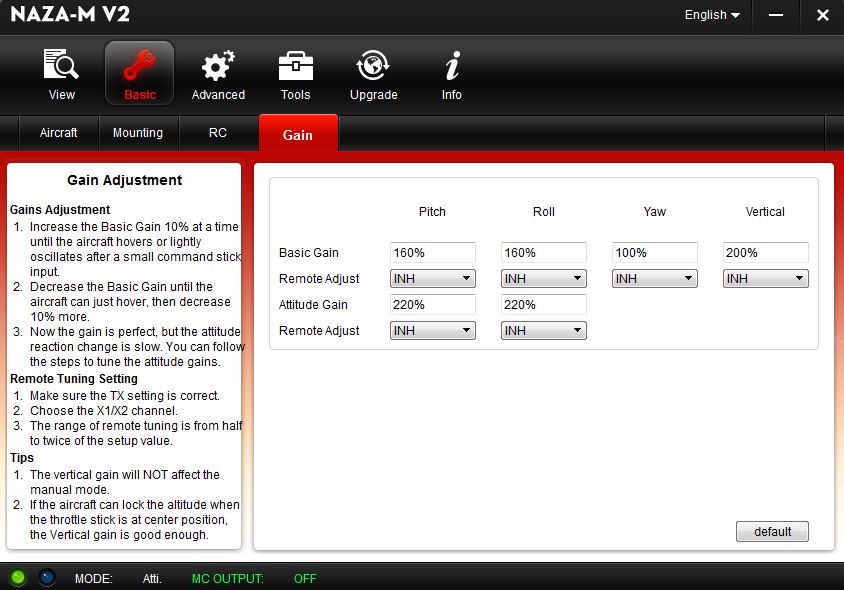Click the blue LED indicator in status bar
Image resolution: width=844 pixels, height=590 pixels.
(46, 578)
